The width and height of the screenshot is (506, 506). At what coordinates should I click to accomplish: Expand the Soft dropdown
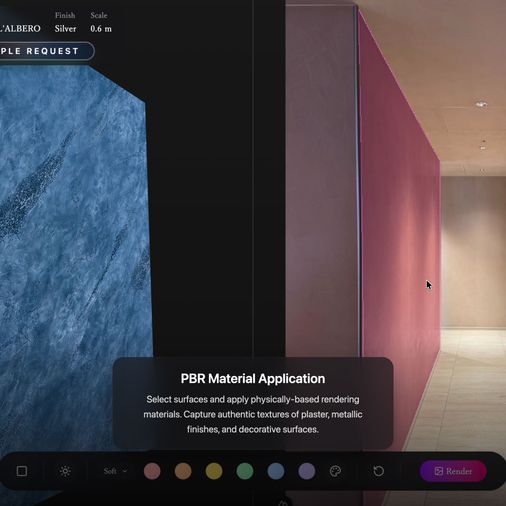115,471
